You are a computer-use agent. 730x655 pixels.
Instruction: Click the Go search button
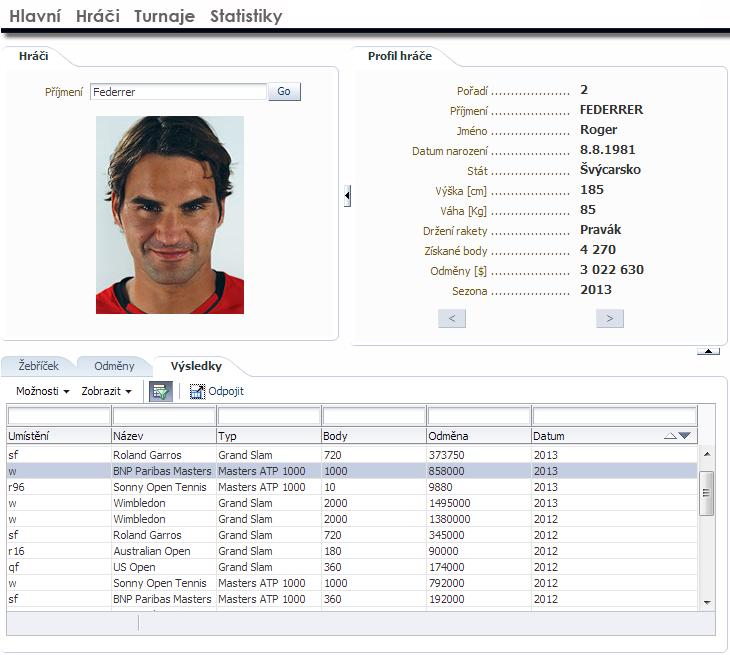coord(284,92)
